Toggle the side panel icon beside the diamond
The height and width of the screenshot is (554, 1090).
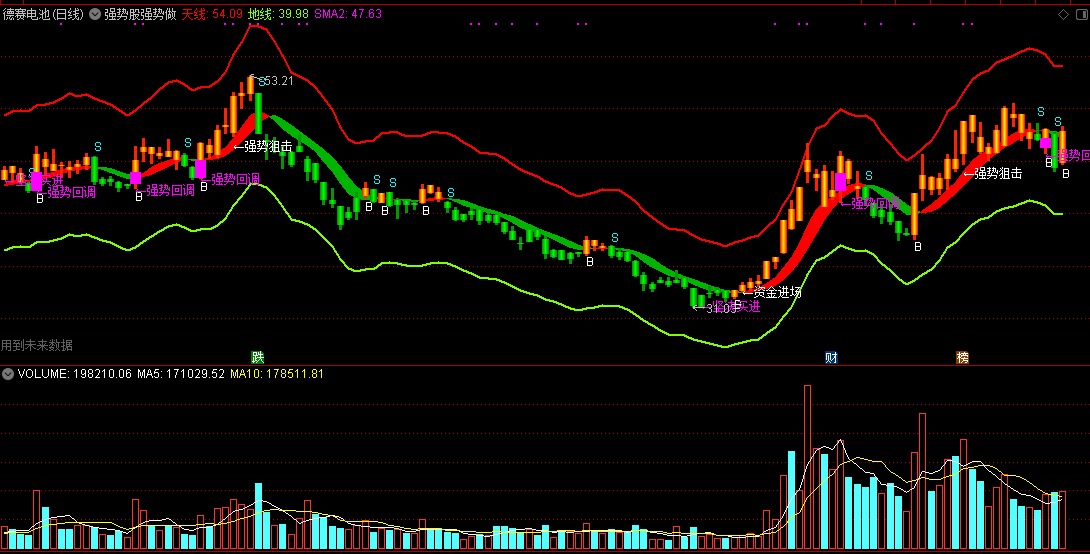[x=1083, y=14]
